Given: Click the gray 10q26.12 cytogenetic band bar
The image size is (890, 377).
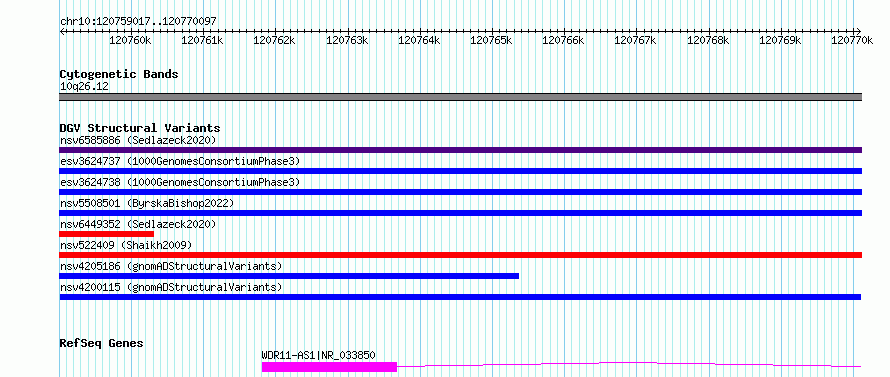Looking at the screenshot, I should (461, 97).
